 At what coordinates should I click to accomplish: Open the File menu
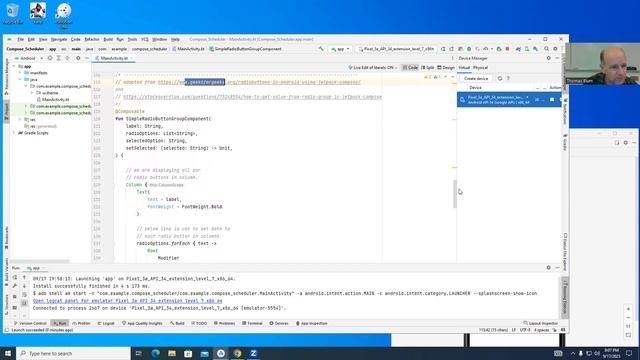20,40
